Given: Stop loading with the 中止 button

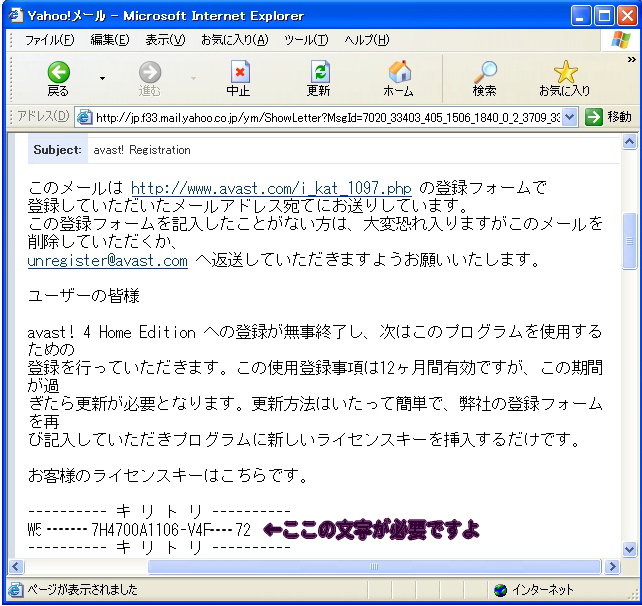Looking at the screenshot, I should point(239,79).
